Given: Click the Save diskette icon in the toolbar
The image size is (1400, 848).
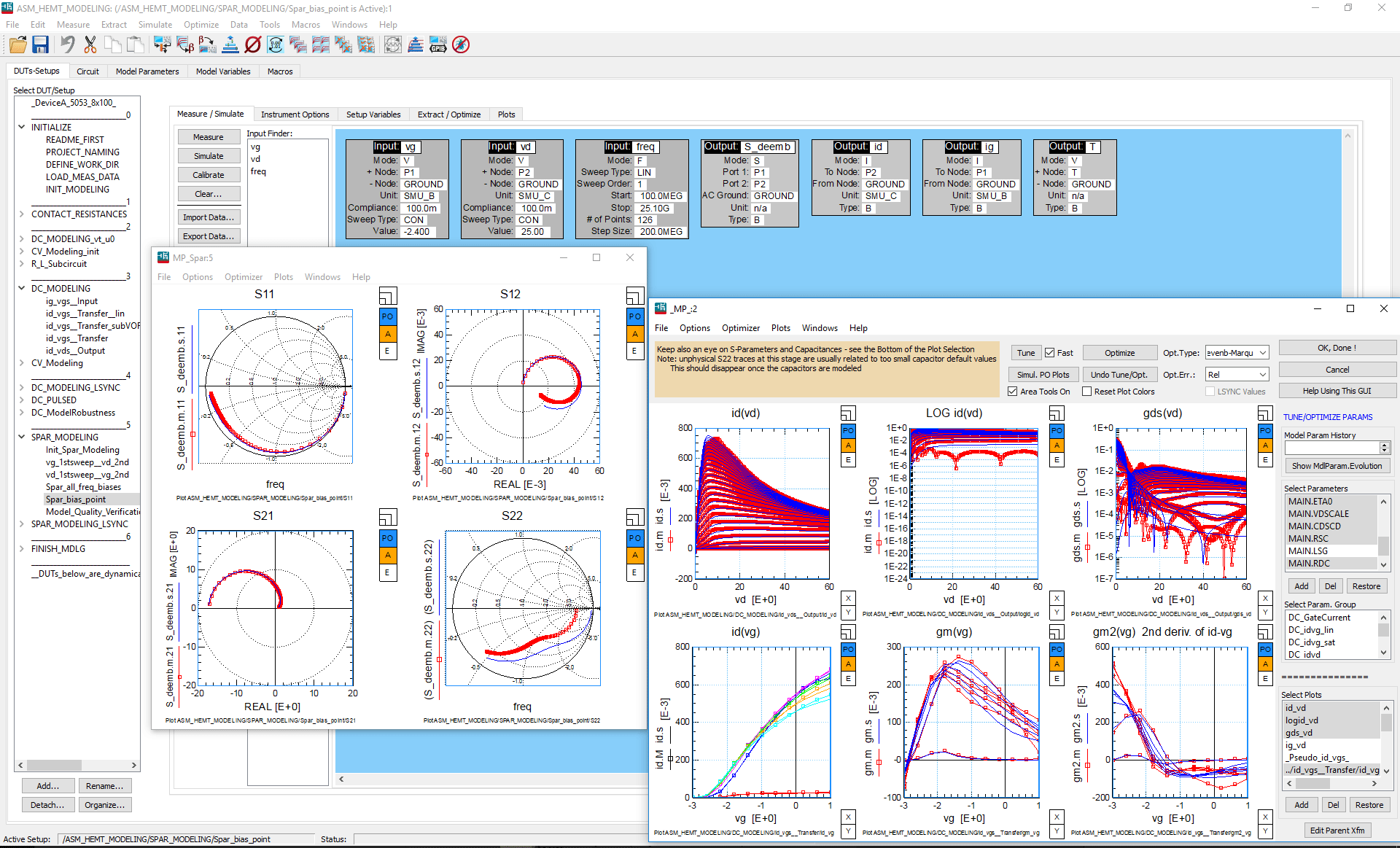Looking at the screenshot, I should pyautogui.click(x=40, y=44).
